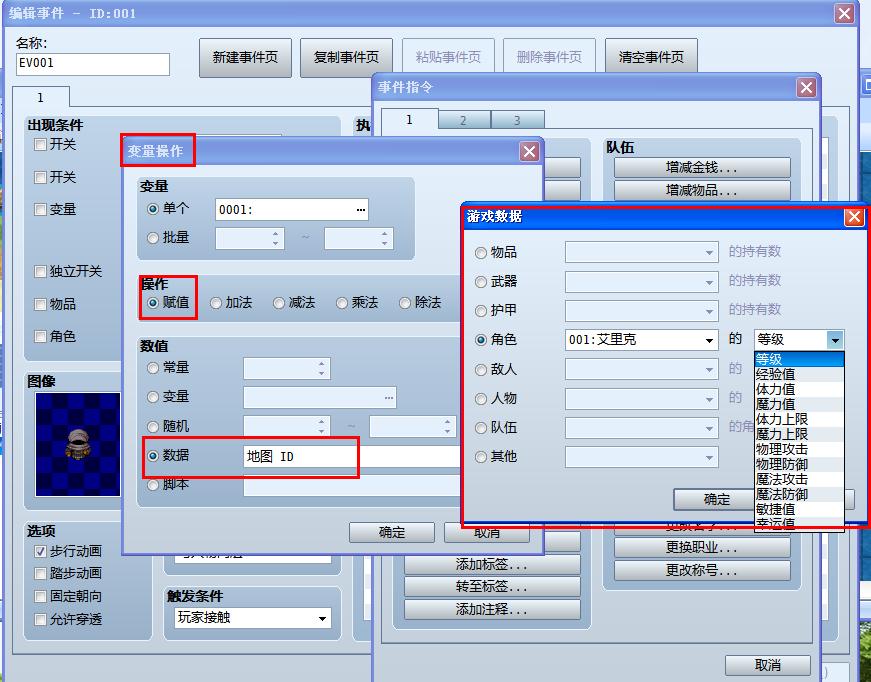Screen dimensions: 871x682
Task: Select the 变量 value radio button
Action: pyautogui.click(x=153, y=397)
